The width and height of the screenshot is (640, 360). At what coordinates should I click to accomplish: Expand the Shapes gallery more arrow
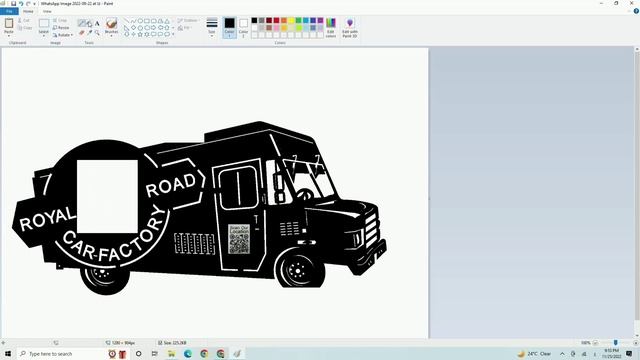tap(173, 34)
